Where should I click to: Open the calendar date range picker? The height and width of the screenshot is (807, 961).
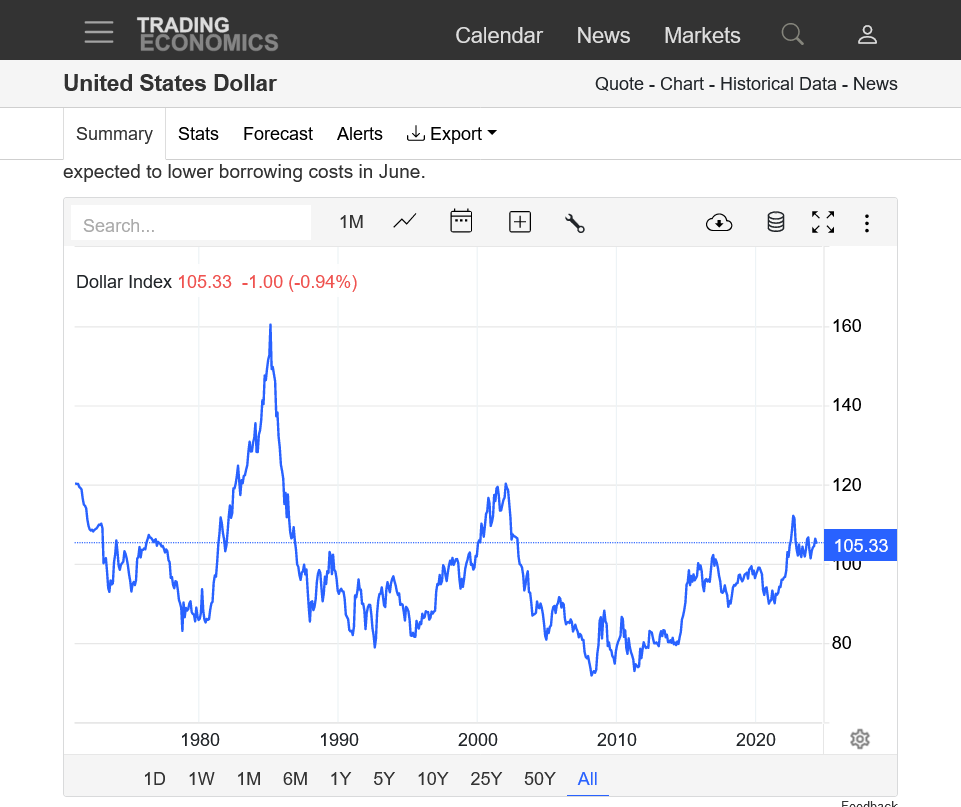click(x=461, y=222)
